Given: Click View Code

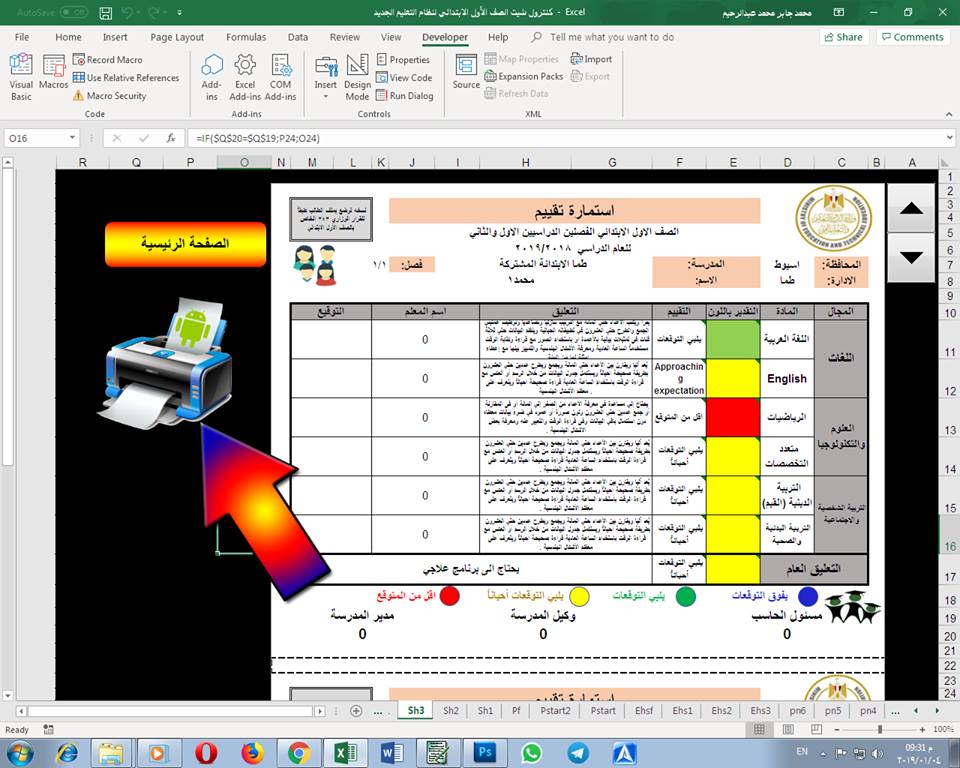Looking at the screenshot, I should 404,78.
